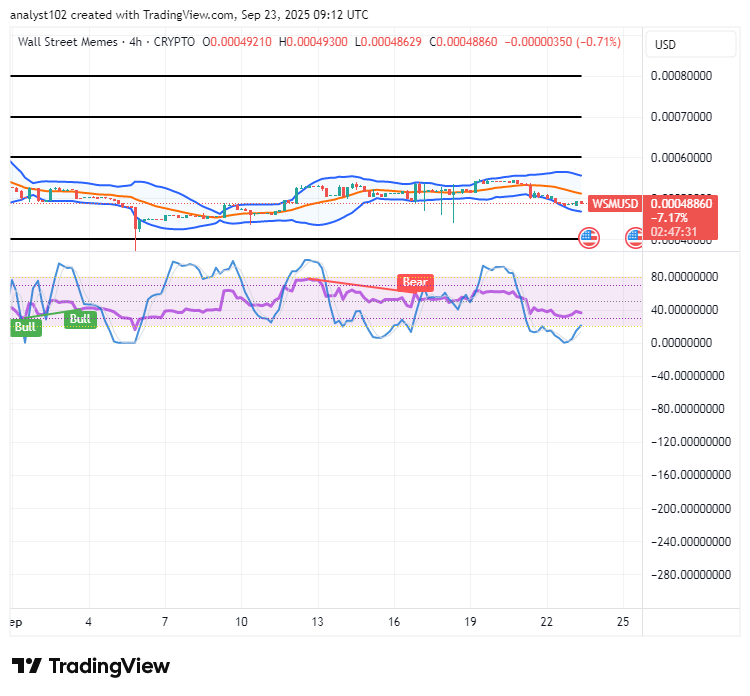Click date label 25 on time axis
The width and height of the screenshot is (750, 696).
(623, 622)
